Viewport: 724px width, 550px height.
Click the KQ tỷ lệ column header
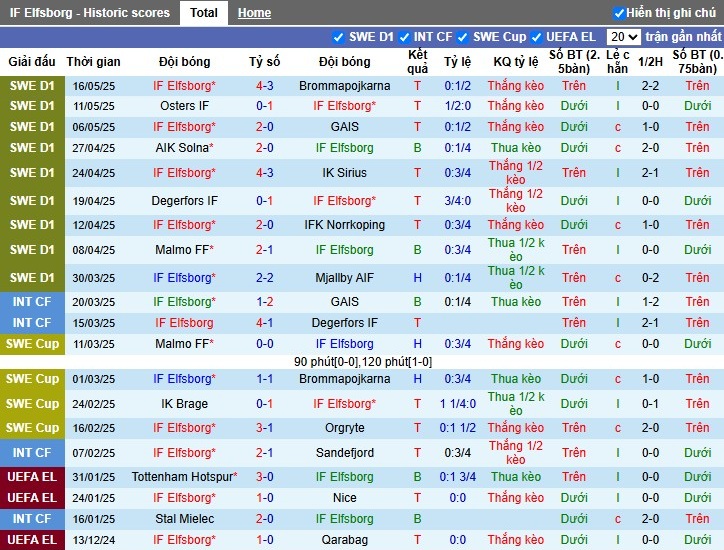tap(516, 61)
